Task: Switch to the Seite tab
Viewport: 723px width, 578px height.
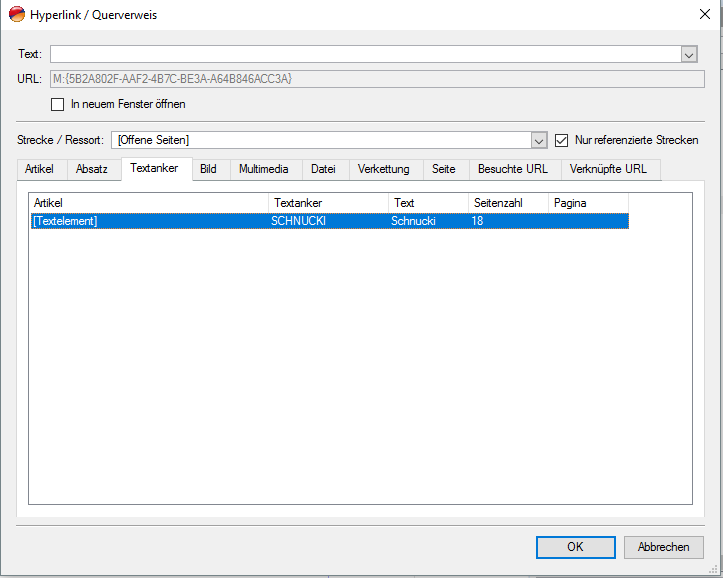Action: pyautogui.click(x=444, y=169)
